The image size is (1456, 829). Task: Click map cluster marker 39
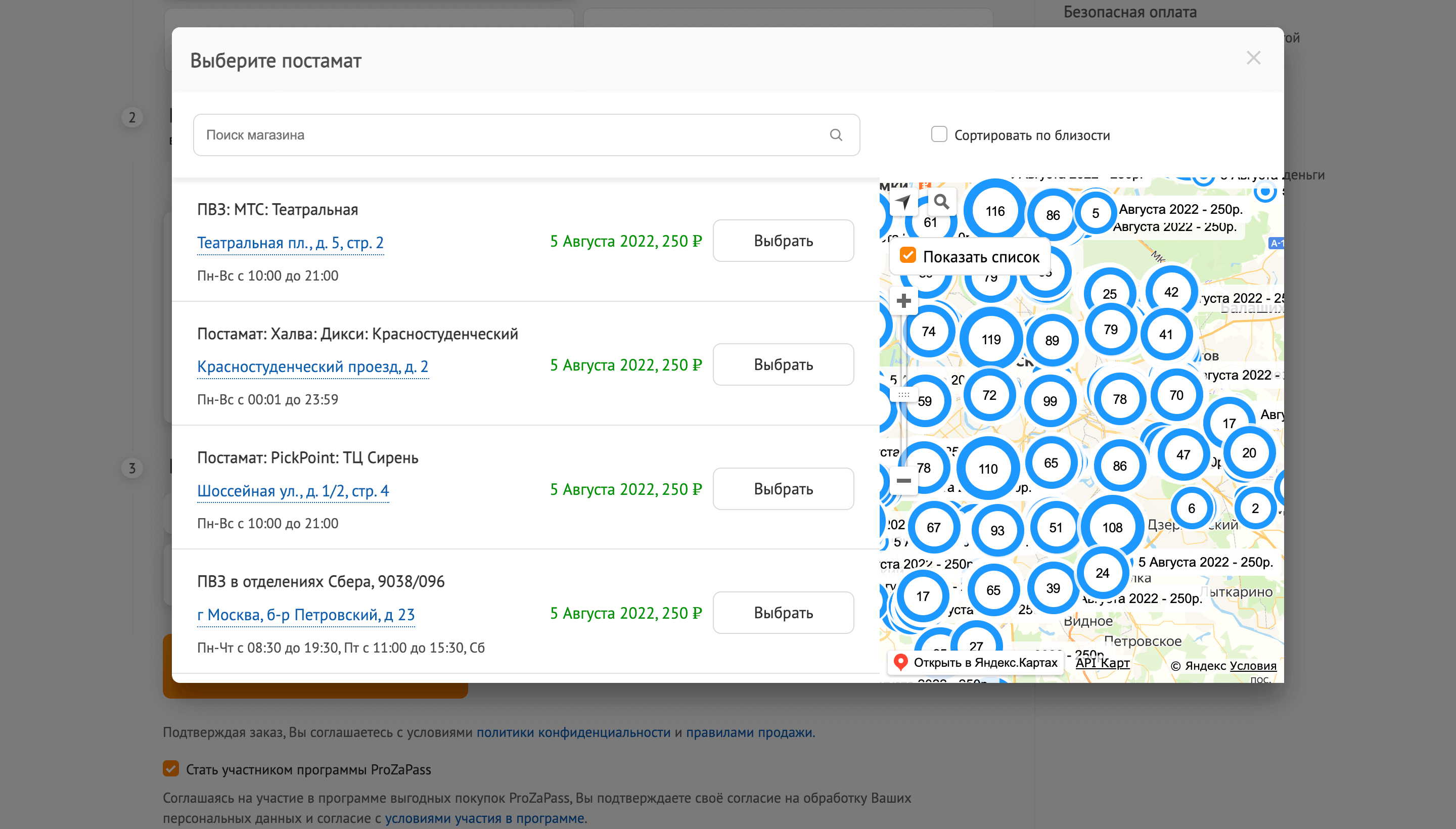(1053, 588)
